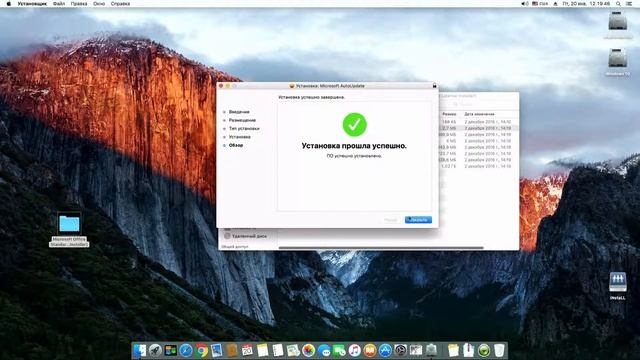Click the lock icon in installer title bar

434,86
